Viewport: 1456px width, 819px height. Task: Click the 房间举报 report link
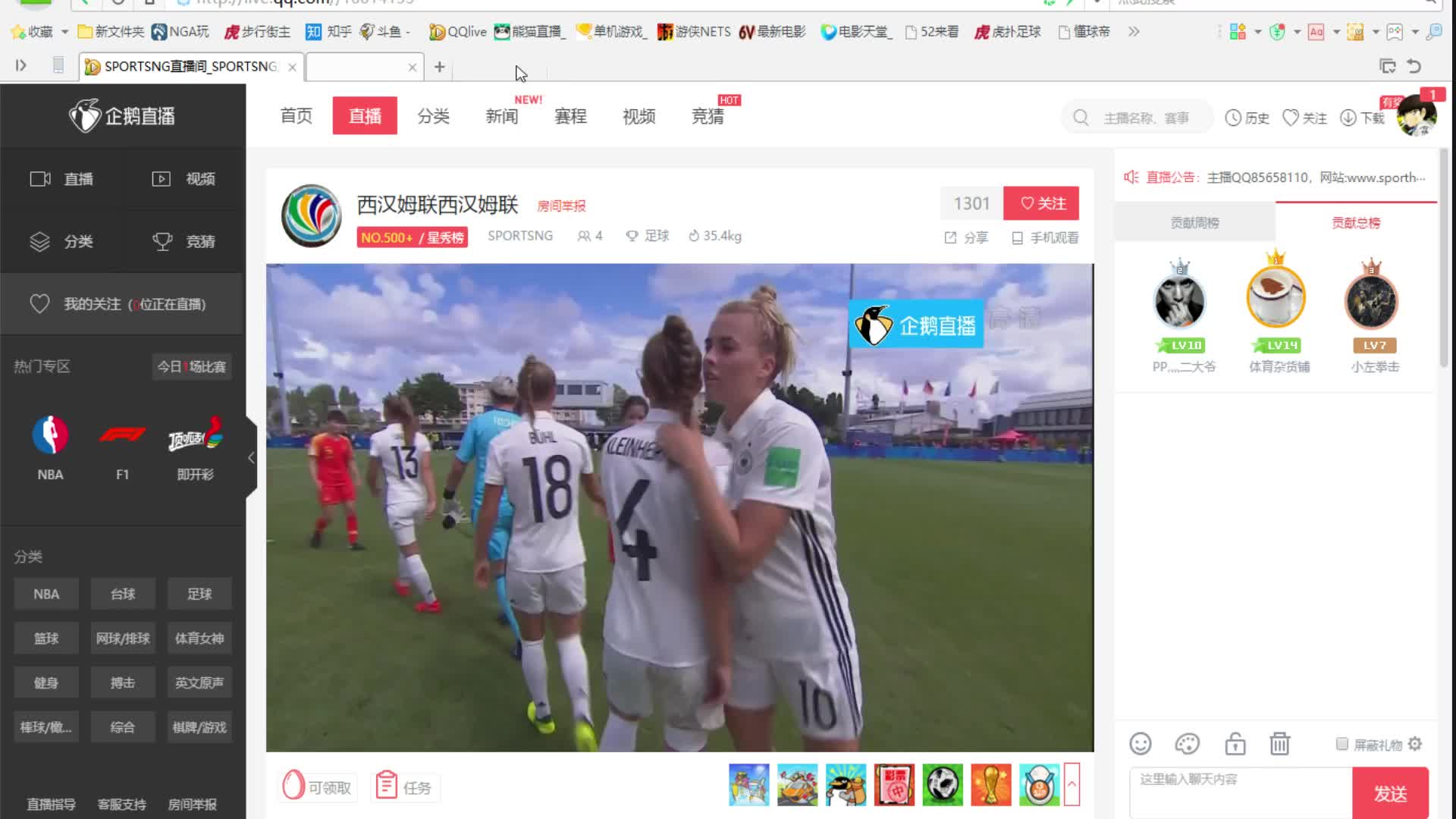click(x=561, y=206)
